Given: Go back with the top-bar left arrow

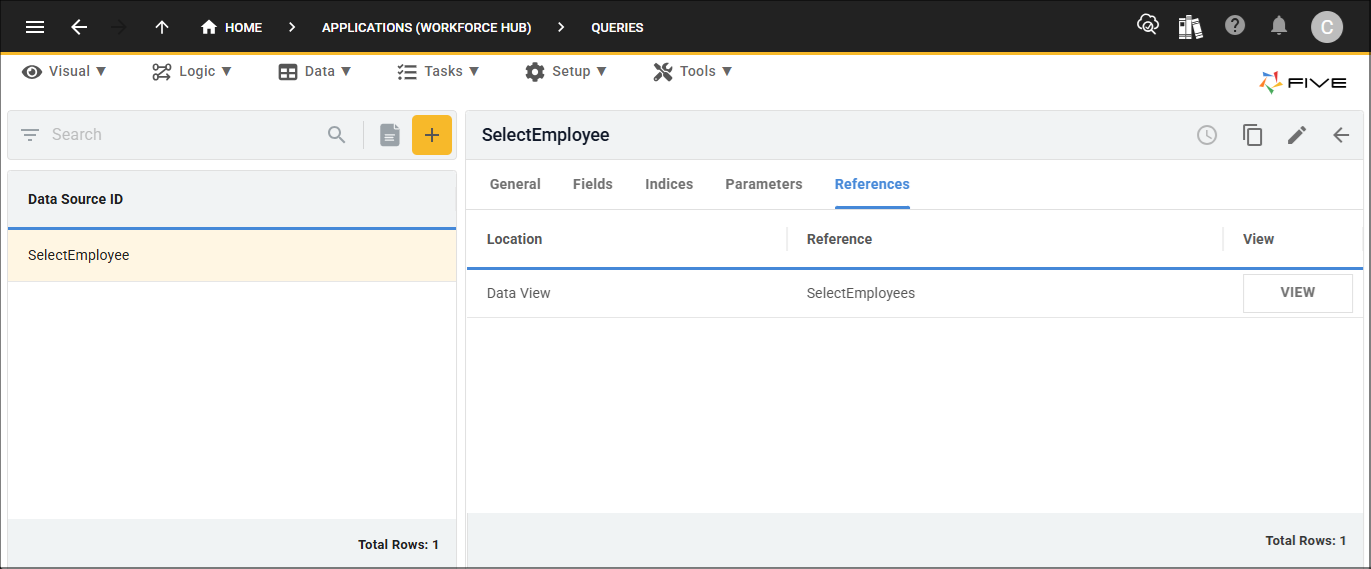Looking at the screenshot, I should click(79, 27).
